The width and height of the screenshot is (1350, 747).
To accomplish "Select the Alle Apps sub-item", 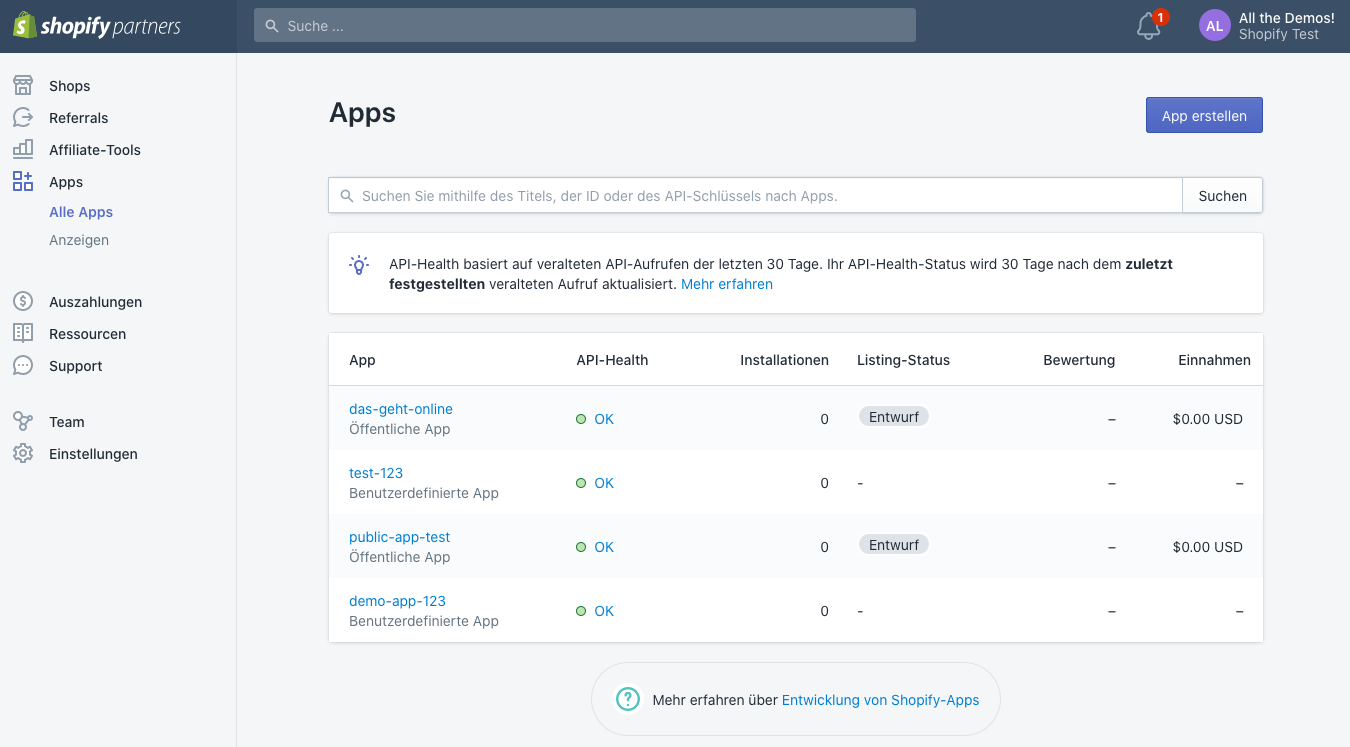I will coord(81,212).
